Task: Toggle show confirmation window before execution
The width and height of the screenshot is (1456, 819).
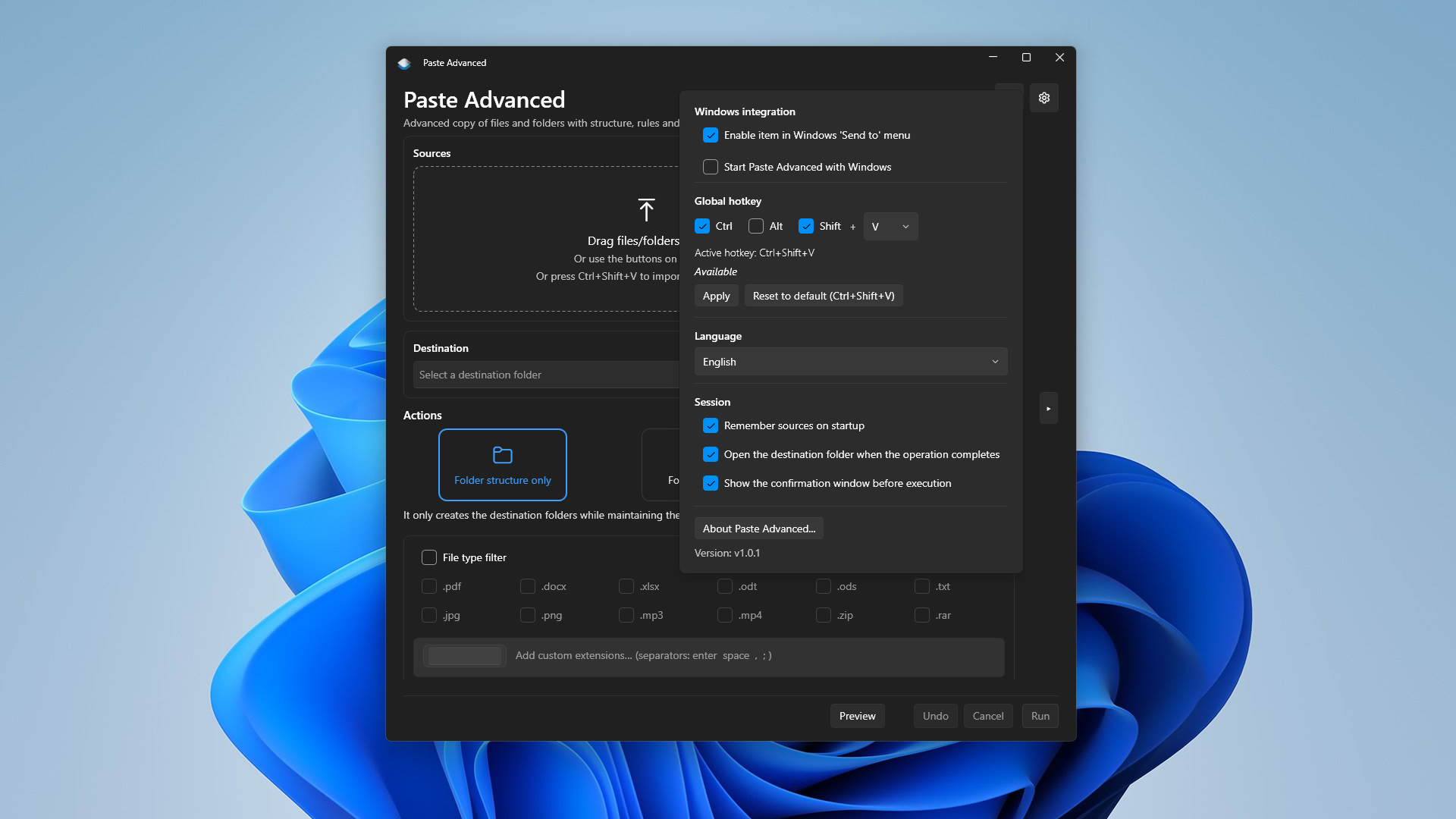Action: (711, 483)
